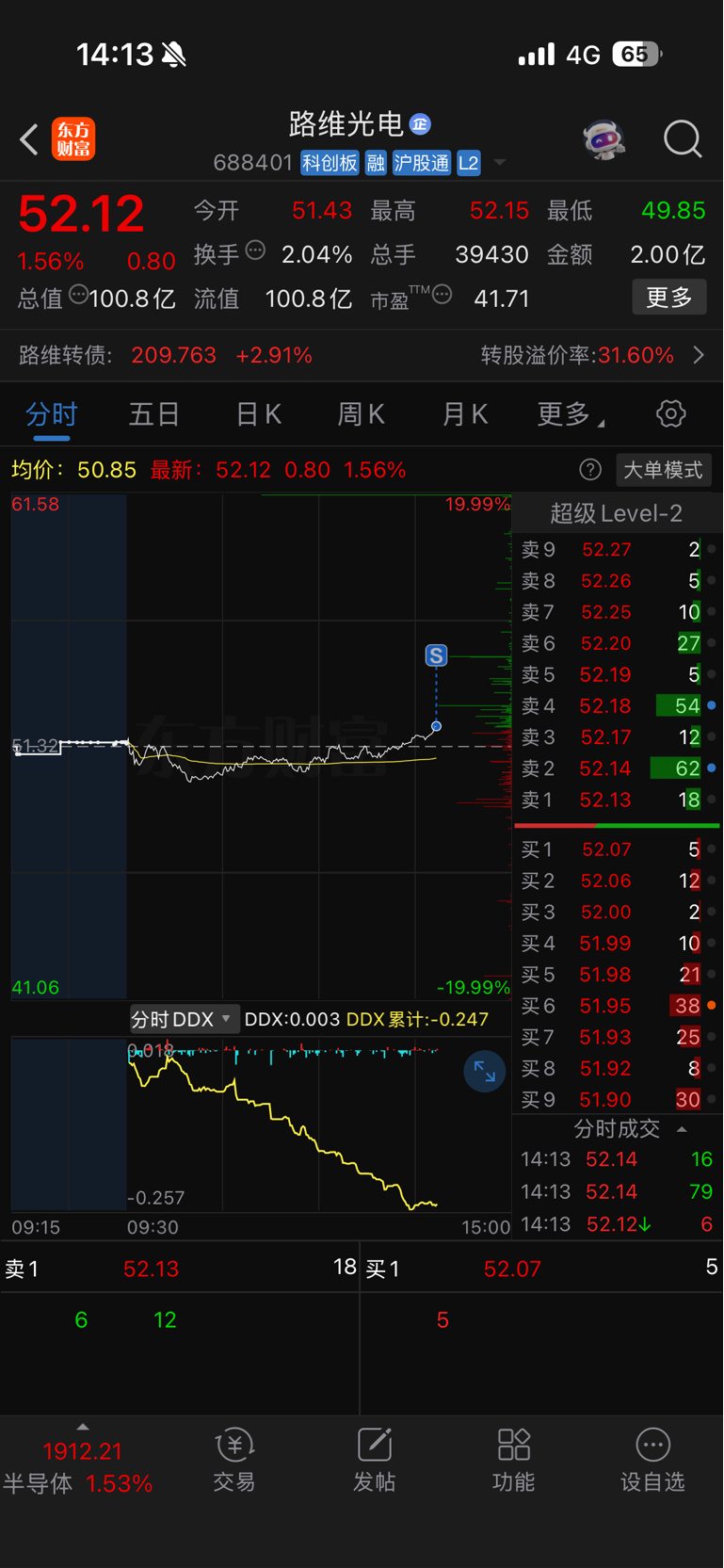
Task: Tap the cellular signal bars
Action: click(537, 55)
